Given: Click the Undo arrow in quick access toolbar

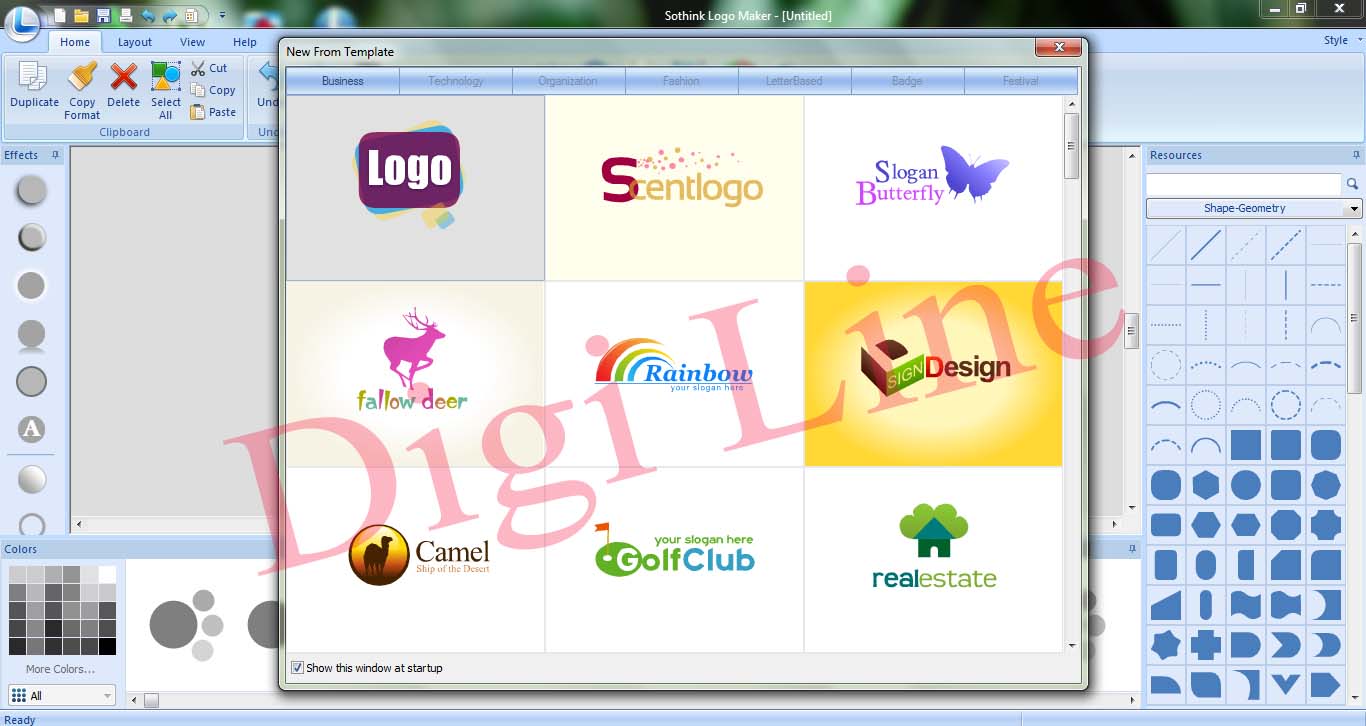Looking at the screenshot, I should [147, 15].
